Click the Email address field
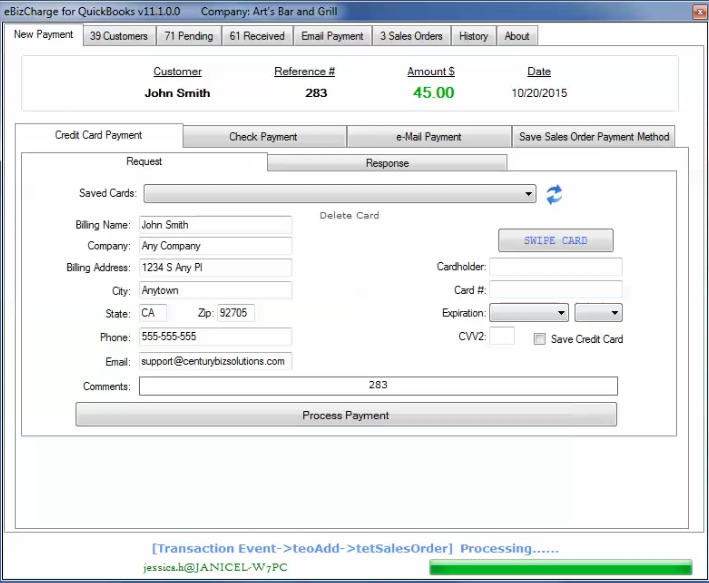Viewport: 709px width, 583px height. click(x=215, y=361)
